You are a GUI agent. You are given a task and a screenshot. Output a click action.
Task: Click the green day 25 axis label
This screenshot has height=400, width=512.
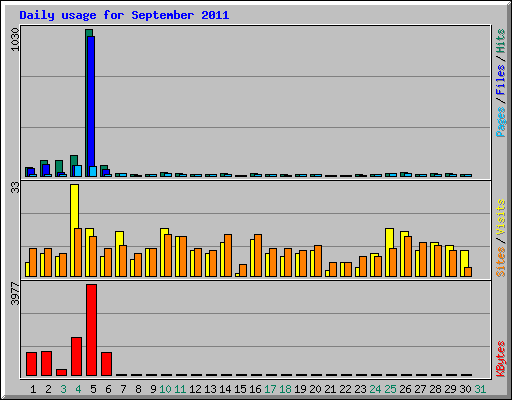[x=390, y=389]
